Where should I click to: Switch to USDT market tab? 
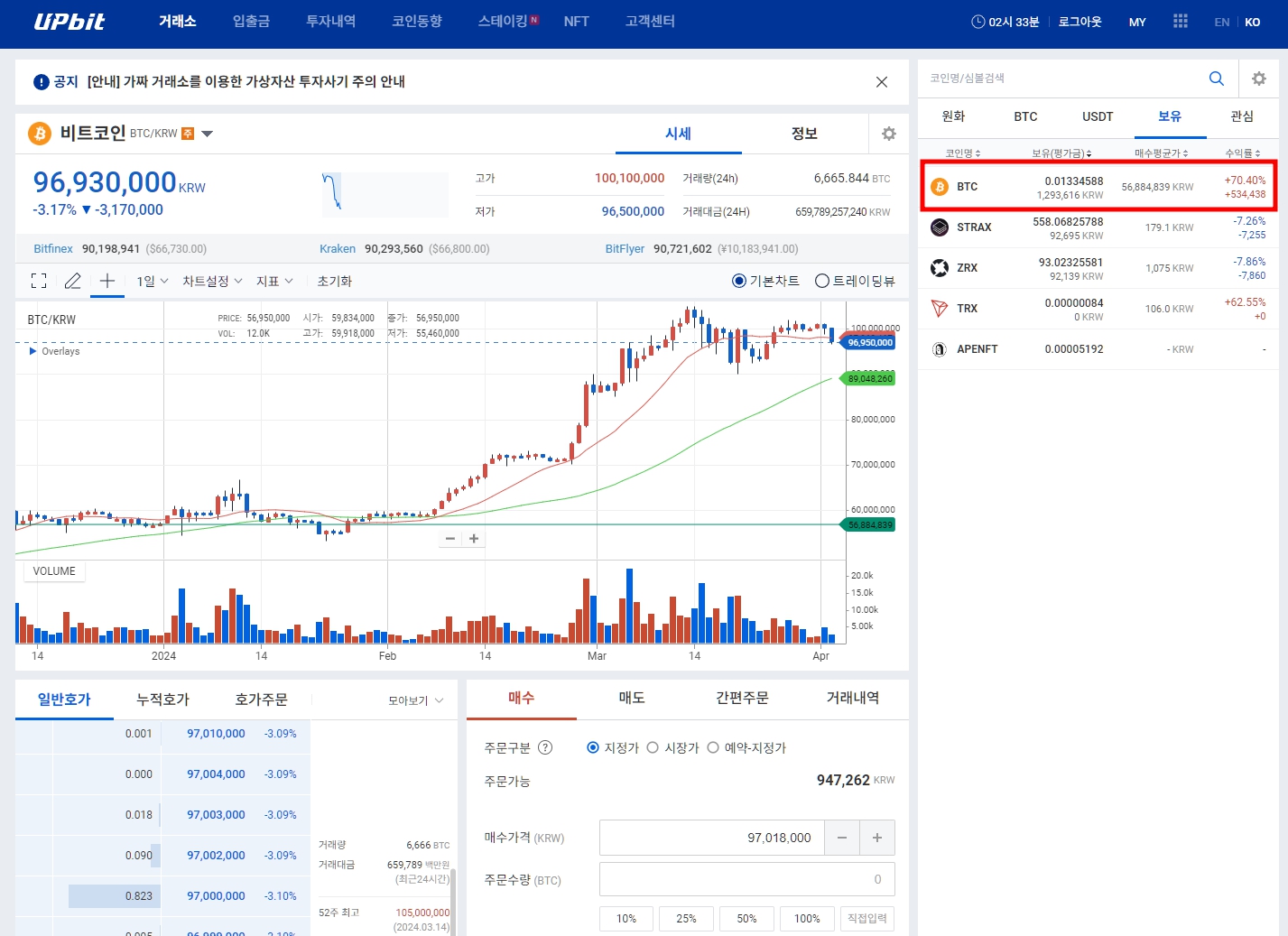pyautogui.click(x=1098, y=116)
